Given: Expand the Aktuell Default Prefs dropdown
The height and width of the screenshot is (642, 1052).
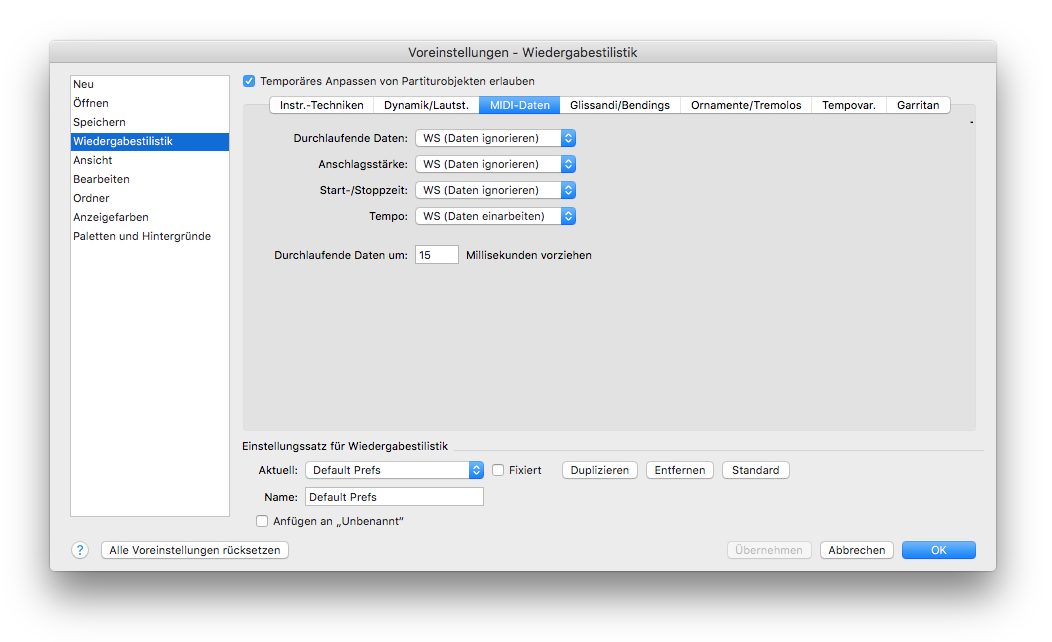Looking at the screenshot, I should (x=394, y=470).
